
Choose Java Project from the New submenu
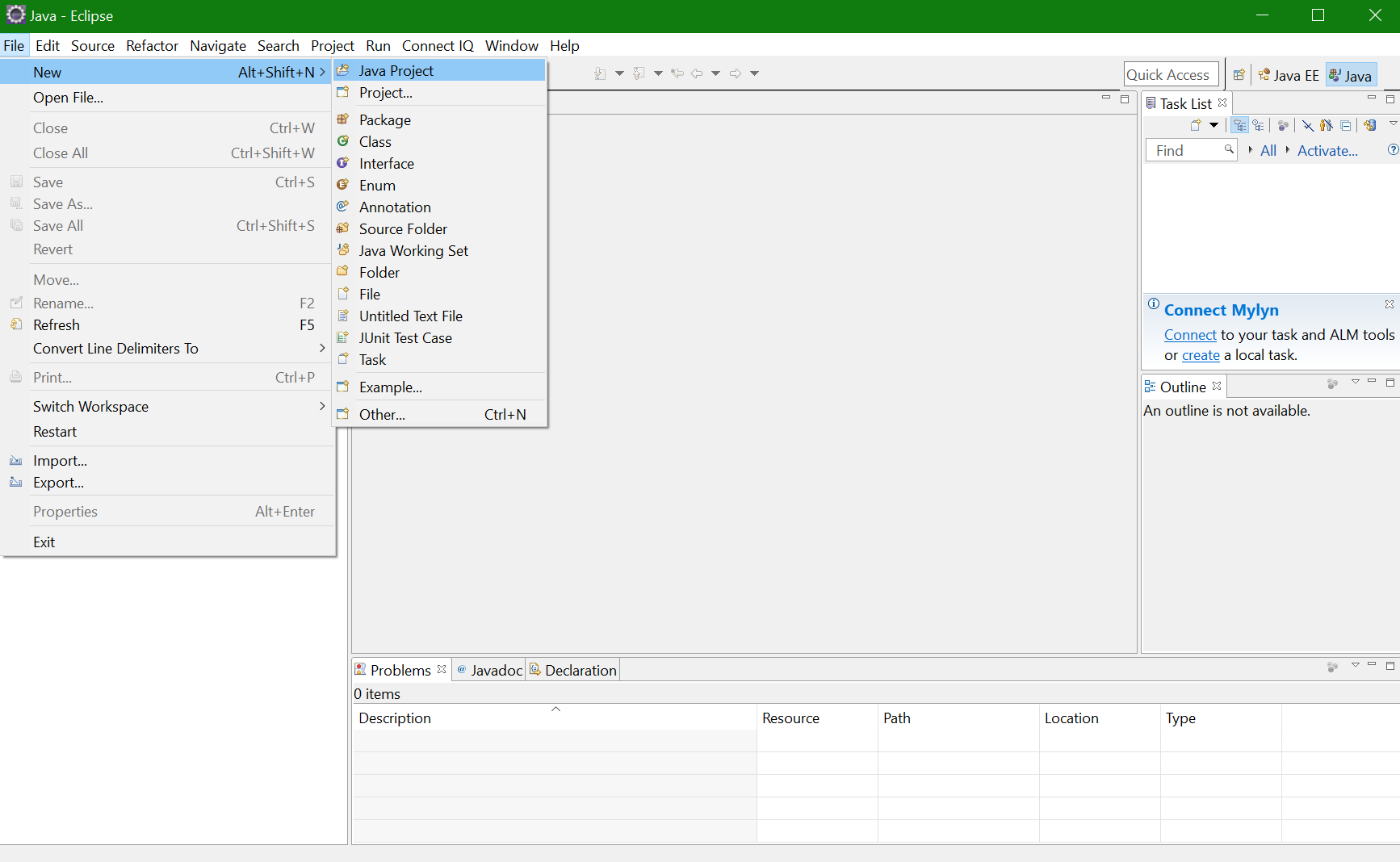point(440,71)
